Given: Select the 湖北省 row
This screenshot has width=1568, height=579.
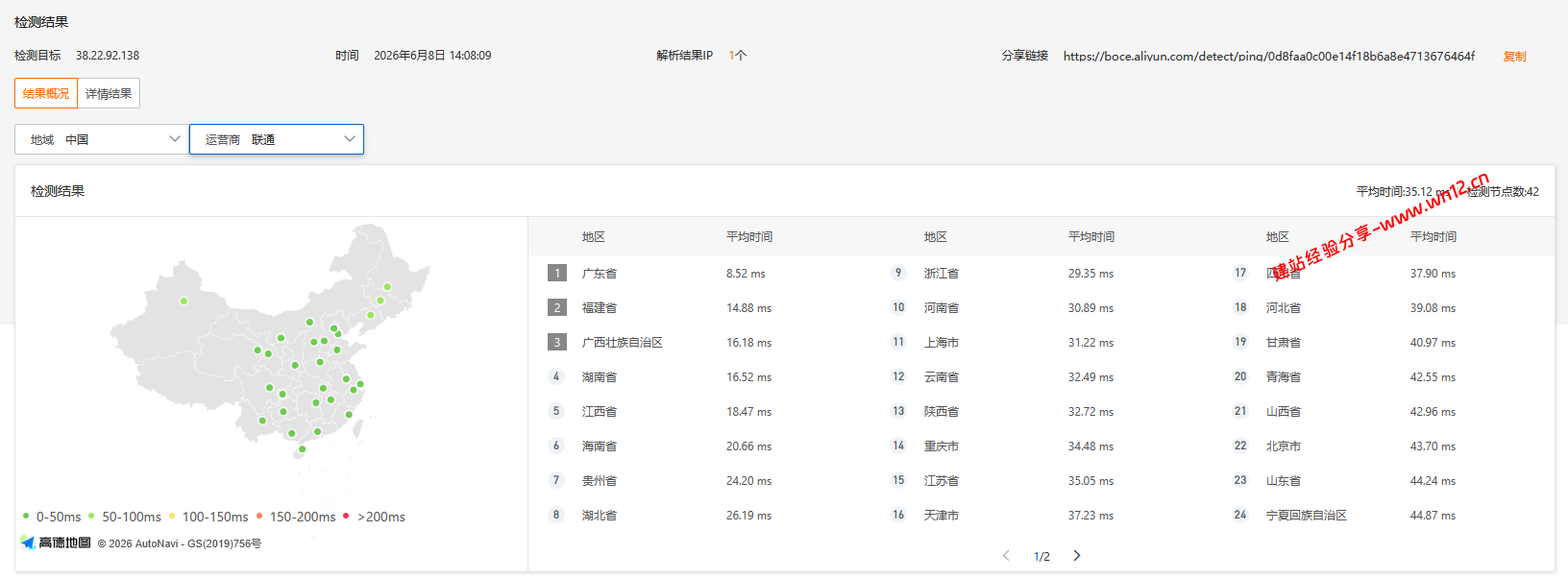Looking at the screenshot, I should 701,515.
